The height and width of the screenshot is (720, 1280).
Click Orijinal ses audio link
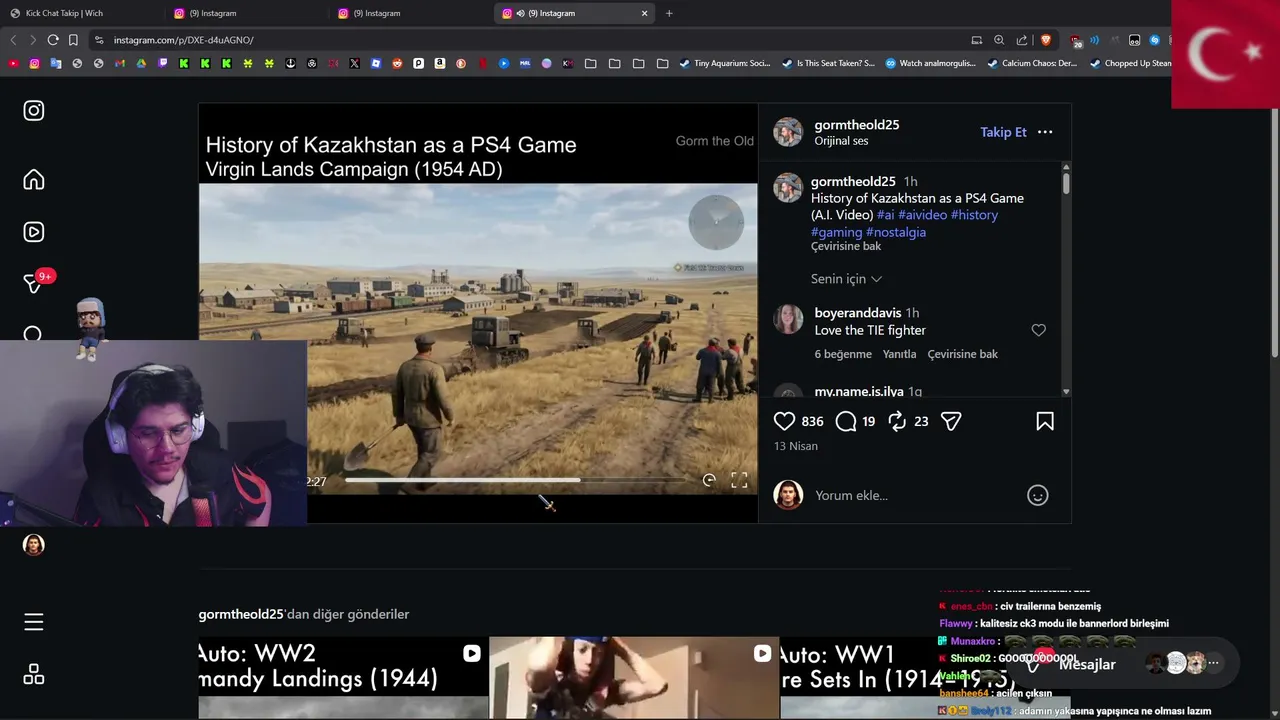841,141
